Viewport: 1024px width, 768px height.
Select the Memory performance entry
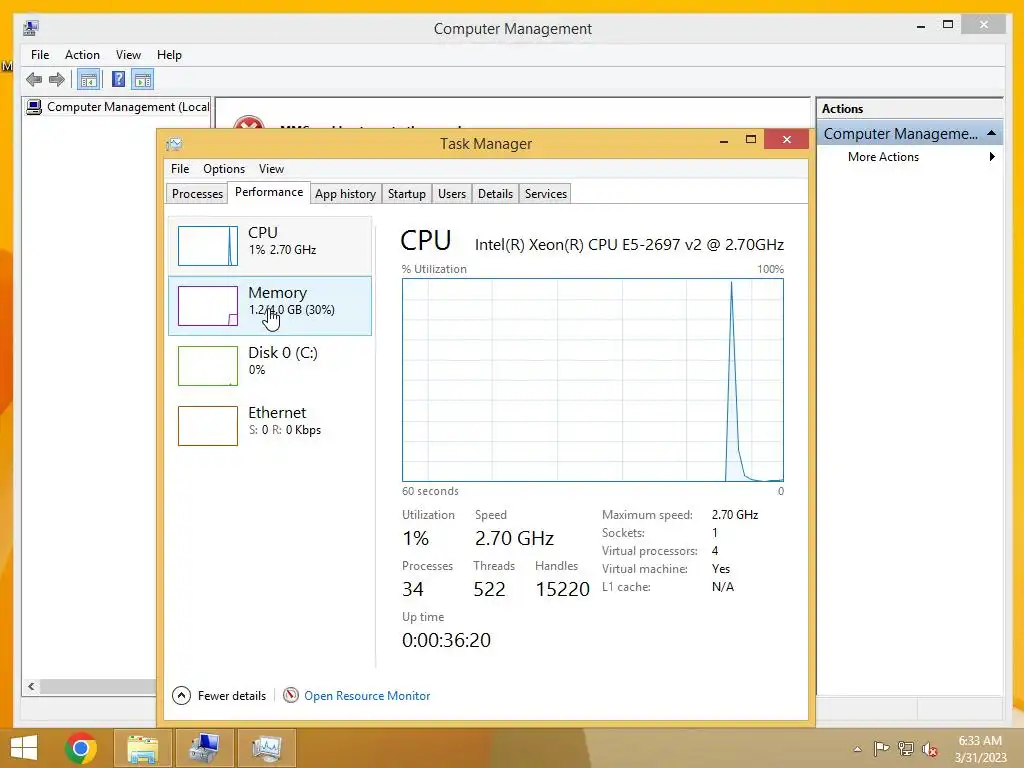click(x=270, y=306)
